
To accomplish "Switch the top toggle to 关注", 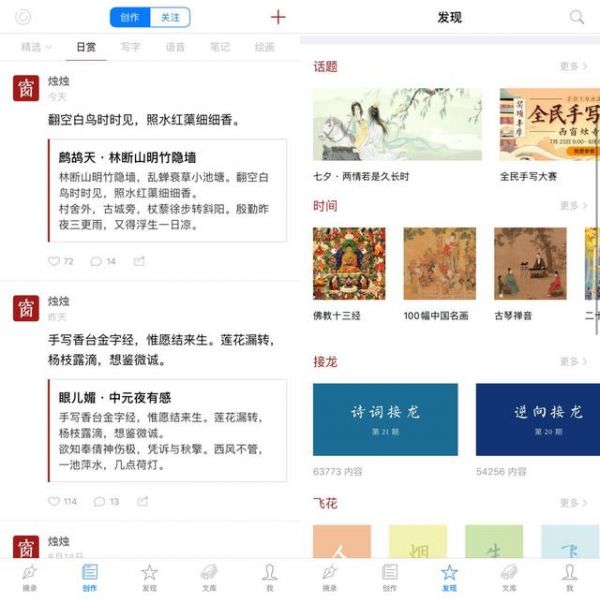I will pos(170,17).
